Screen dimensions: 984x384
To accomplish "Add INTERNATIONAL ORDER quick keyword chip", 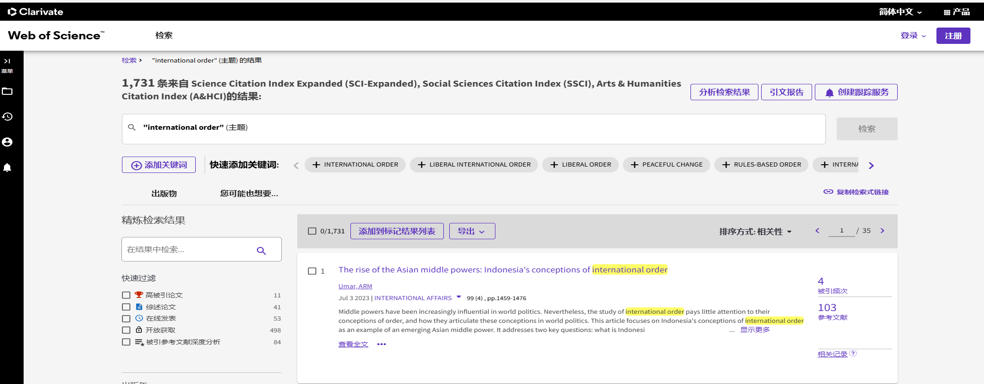I will 356,165.
